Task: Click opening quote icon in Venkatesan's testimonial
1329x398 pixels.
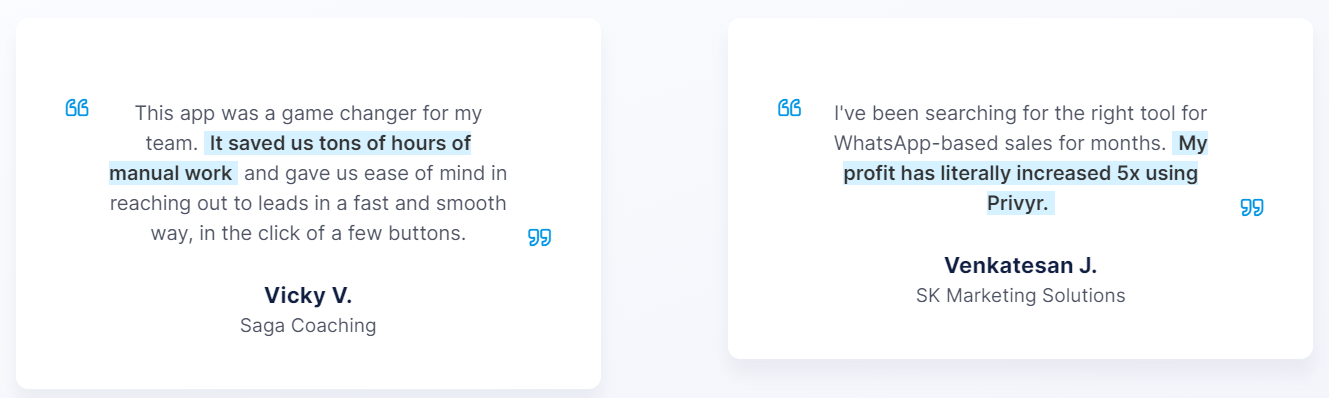Action: coord(789,108)
